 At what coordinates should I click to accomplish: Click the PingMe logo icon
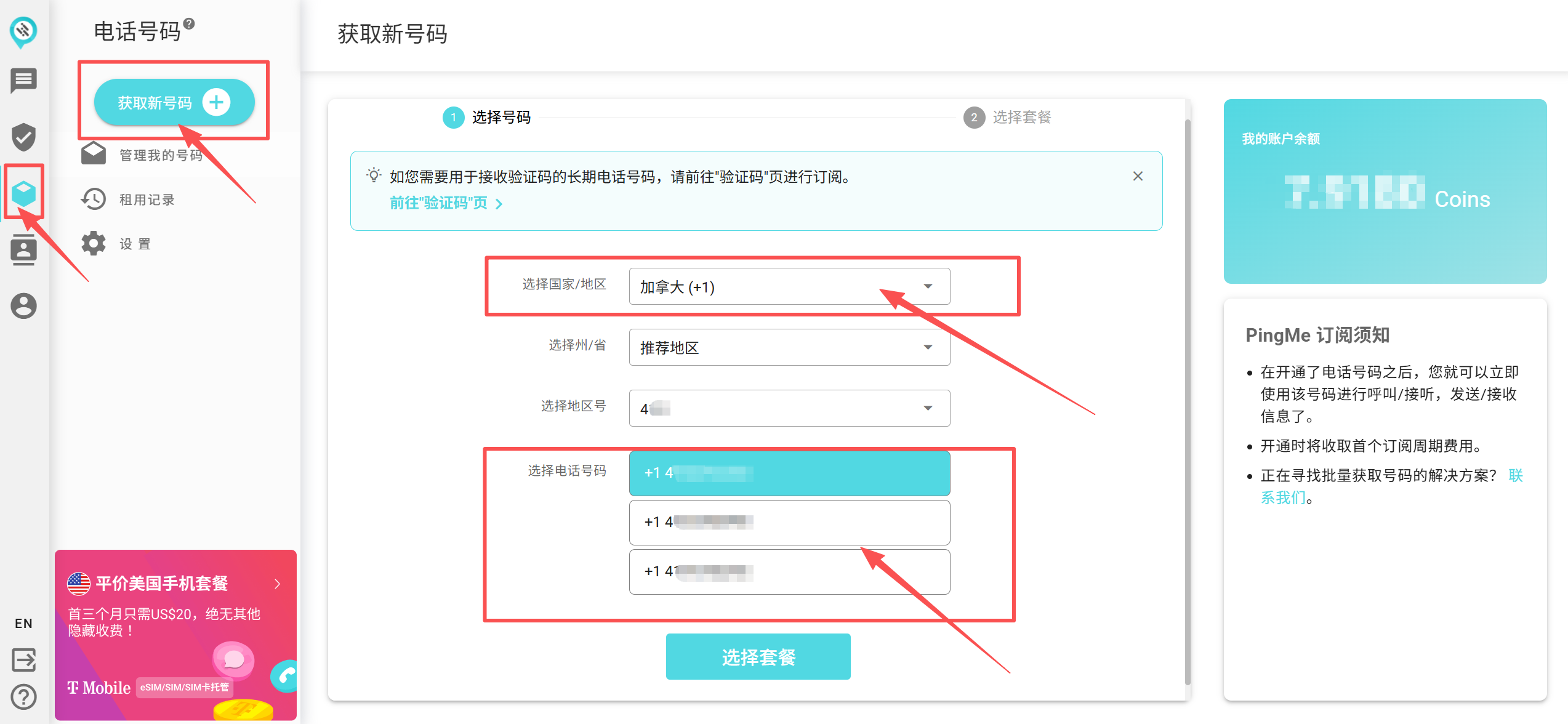tap(23, 32)
